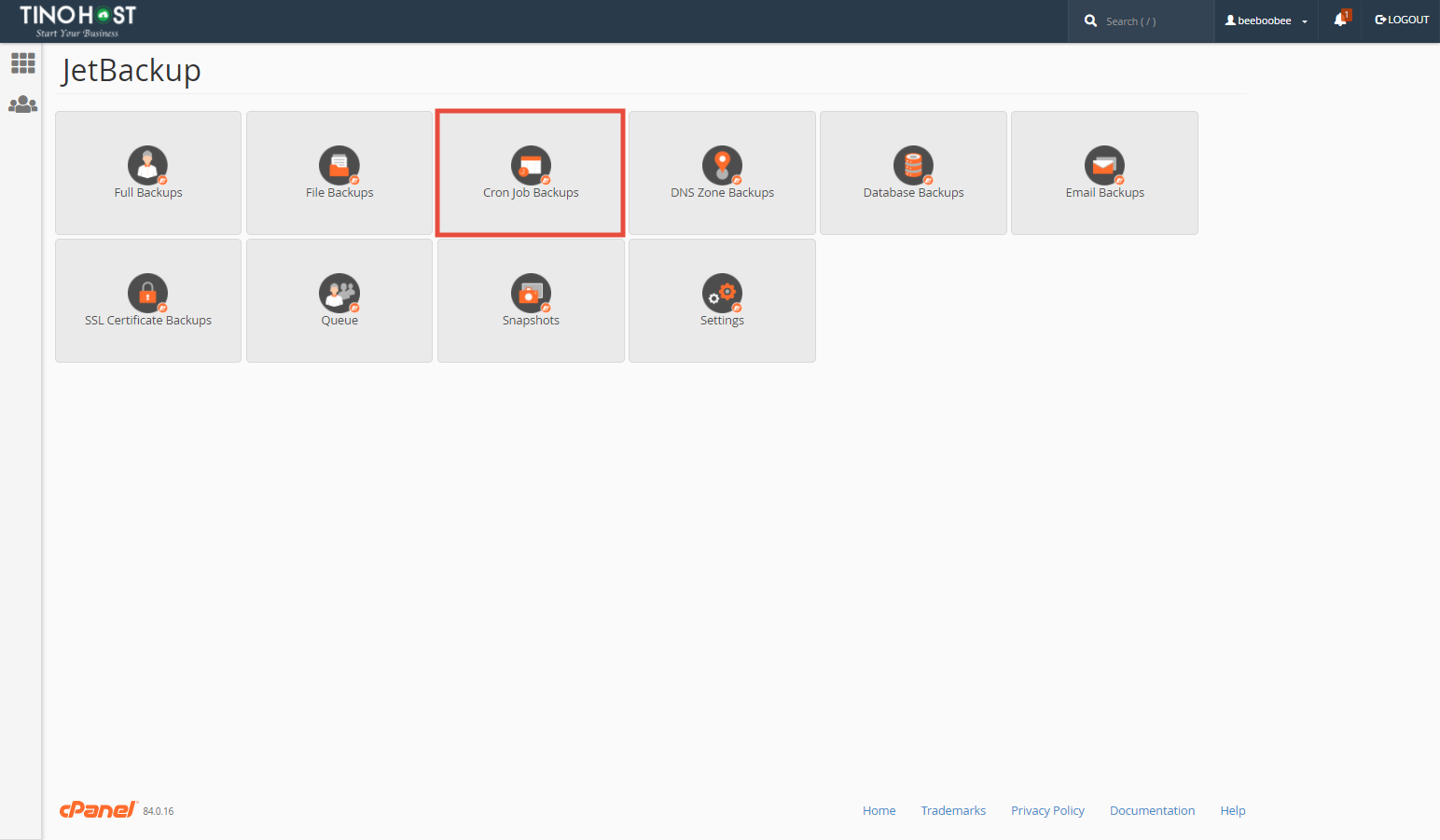Open the Help footer link

point(1233,810)
